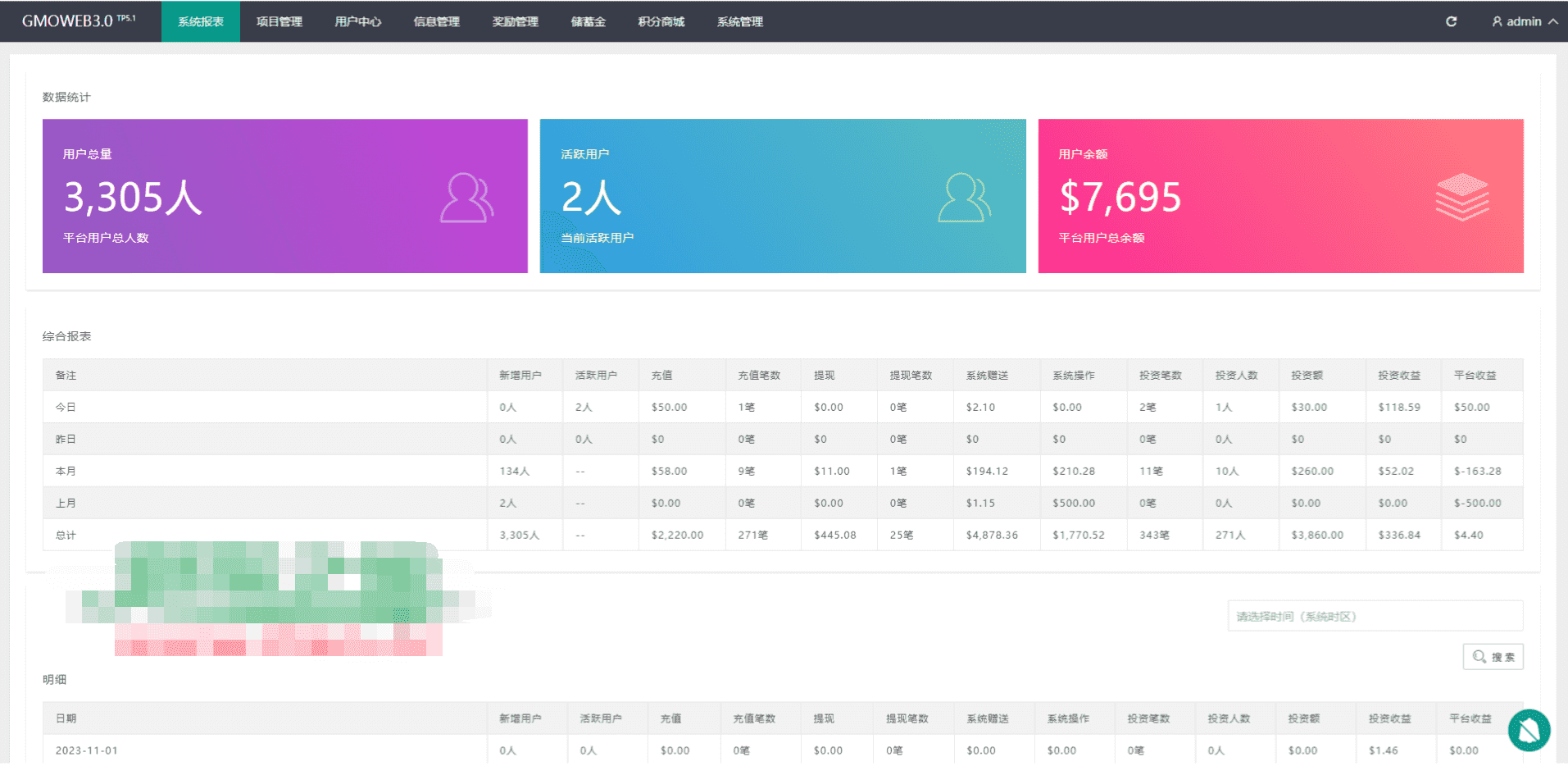Click the 数据统计 section heading
This screenshot has height=766, width=1568.
(x=66, y=97)
